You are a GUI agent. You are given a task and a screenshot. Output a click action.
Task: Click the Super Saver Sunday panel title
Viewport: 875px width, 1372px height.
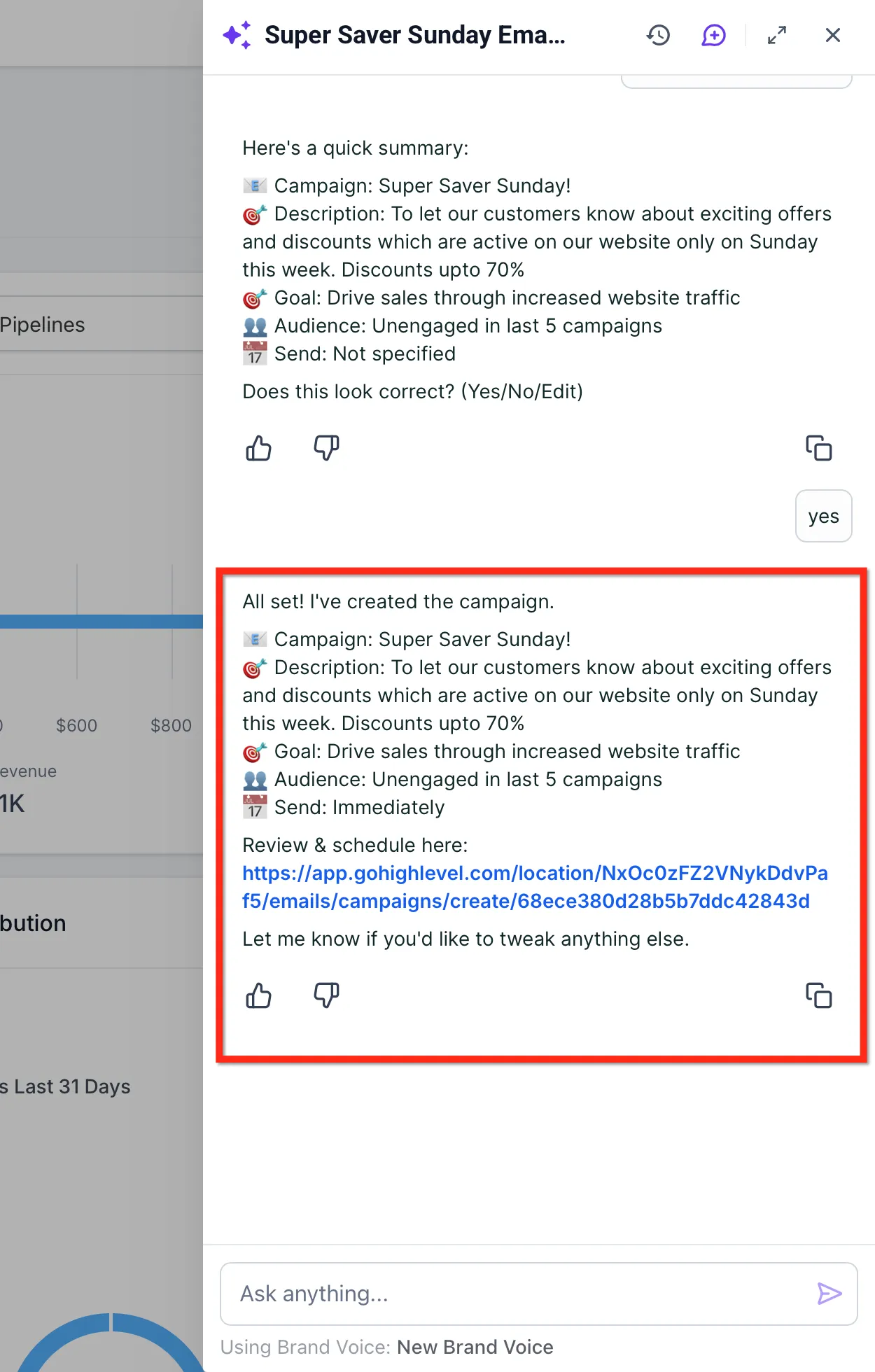pyautogui.click(x=414, y=35)
